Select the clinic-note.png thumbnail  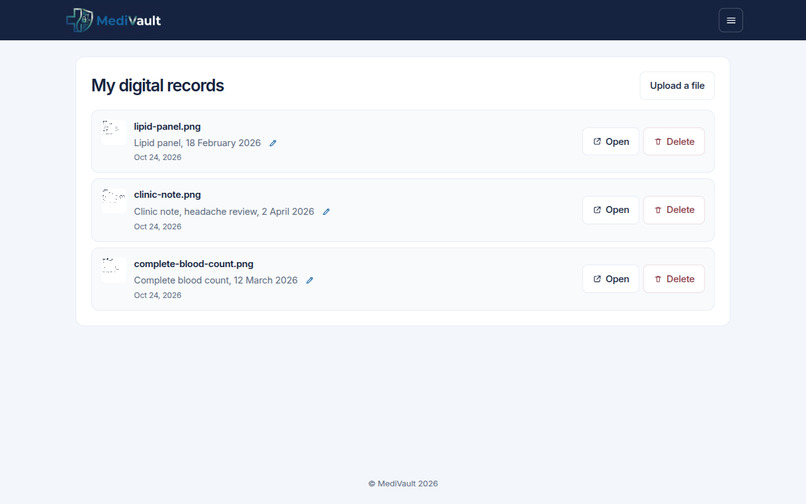pyautogui.click(x=114, y=201)
